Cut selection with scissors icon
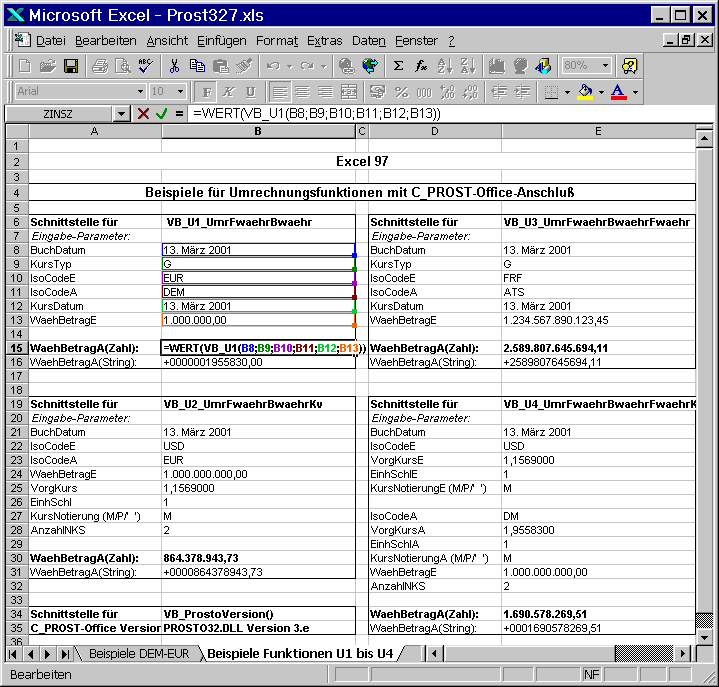 click(x=174, y=66)
